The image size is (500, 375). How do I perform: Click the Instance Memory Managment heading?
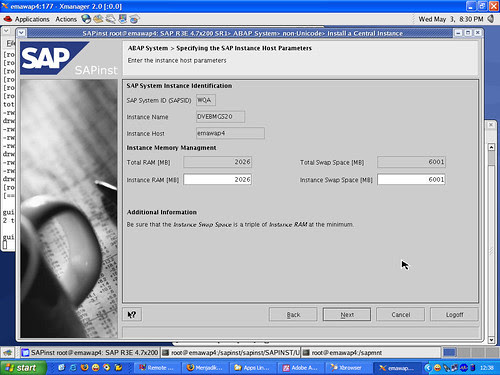pyautogui.click(x=171, y=148)
